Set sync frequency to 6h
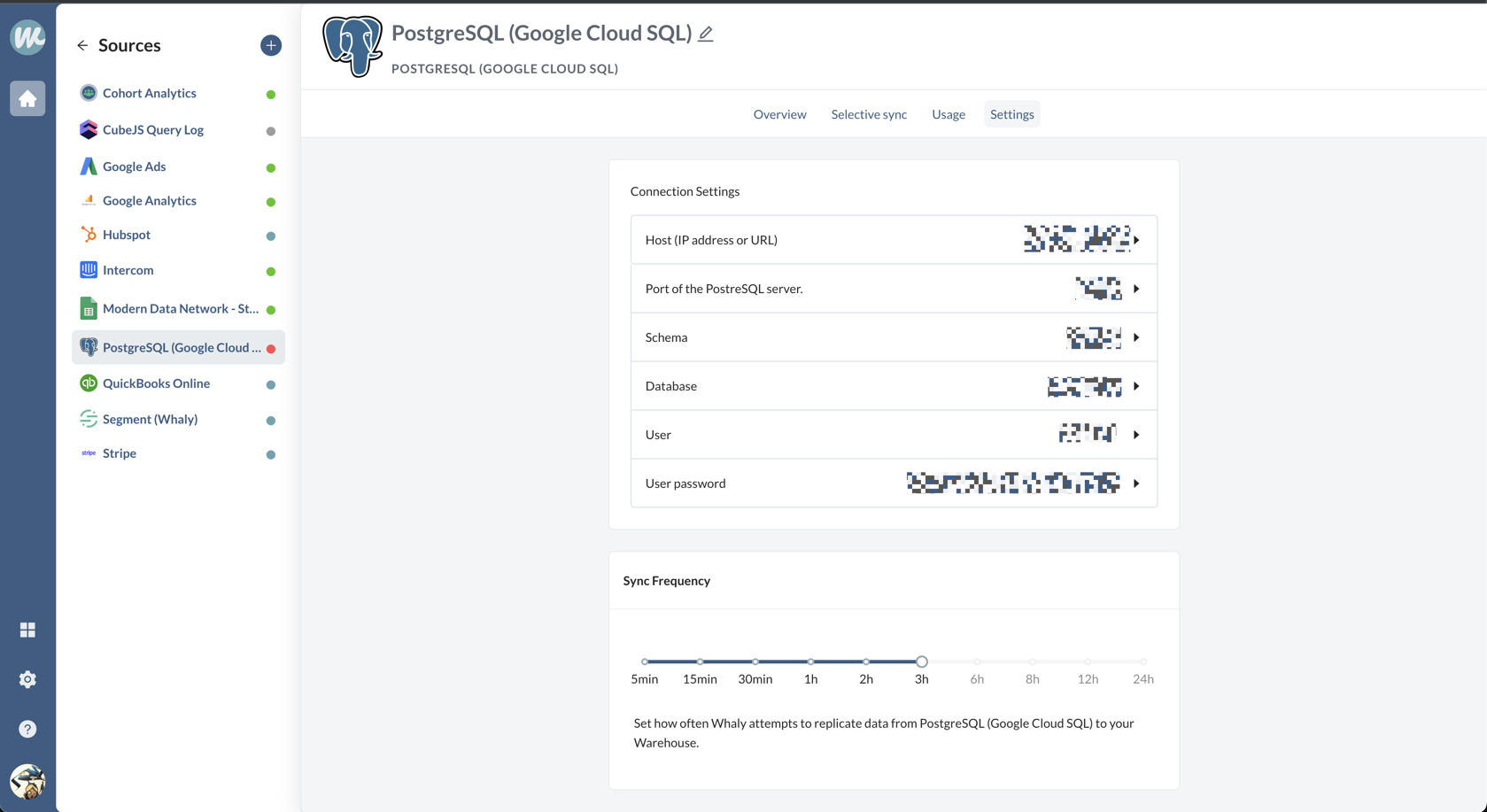Image resolution: width=1487 pixels, height=812 pixels. click(x=977, y=661)
